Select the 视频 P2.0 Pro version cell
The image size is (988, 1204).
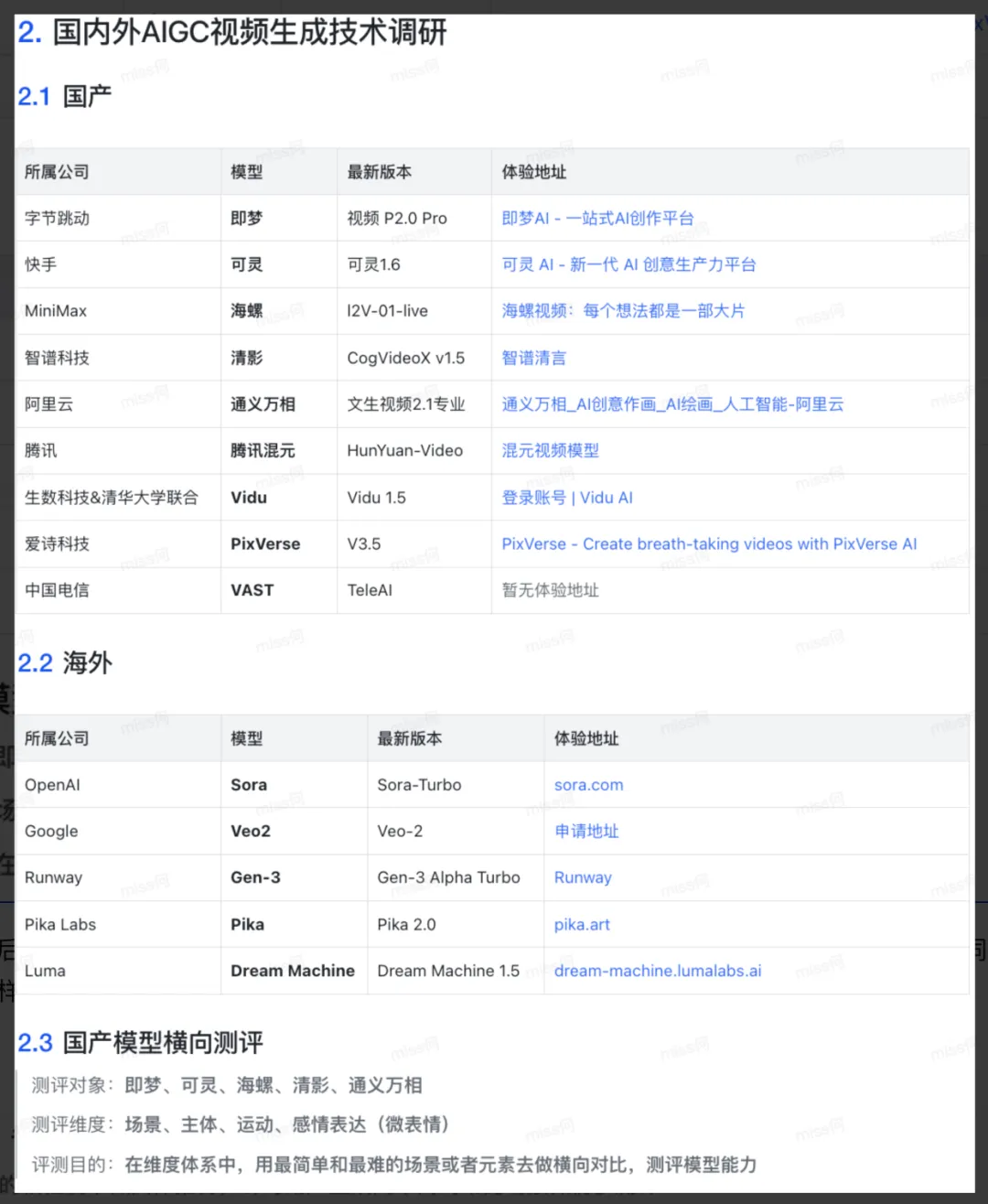click(x=414, y=218)
